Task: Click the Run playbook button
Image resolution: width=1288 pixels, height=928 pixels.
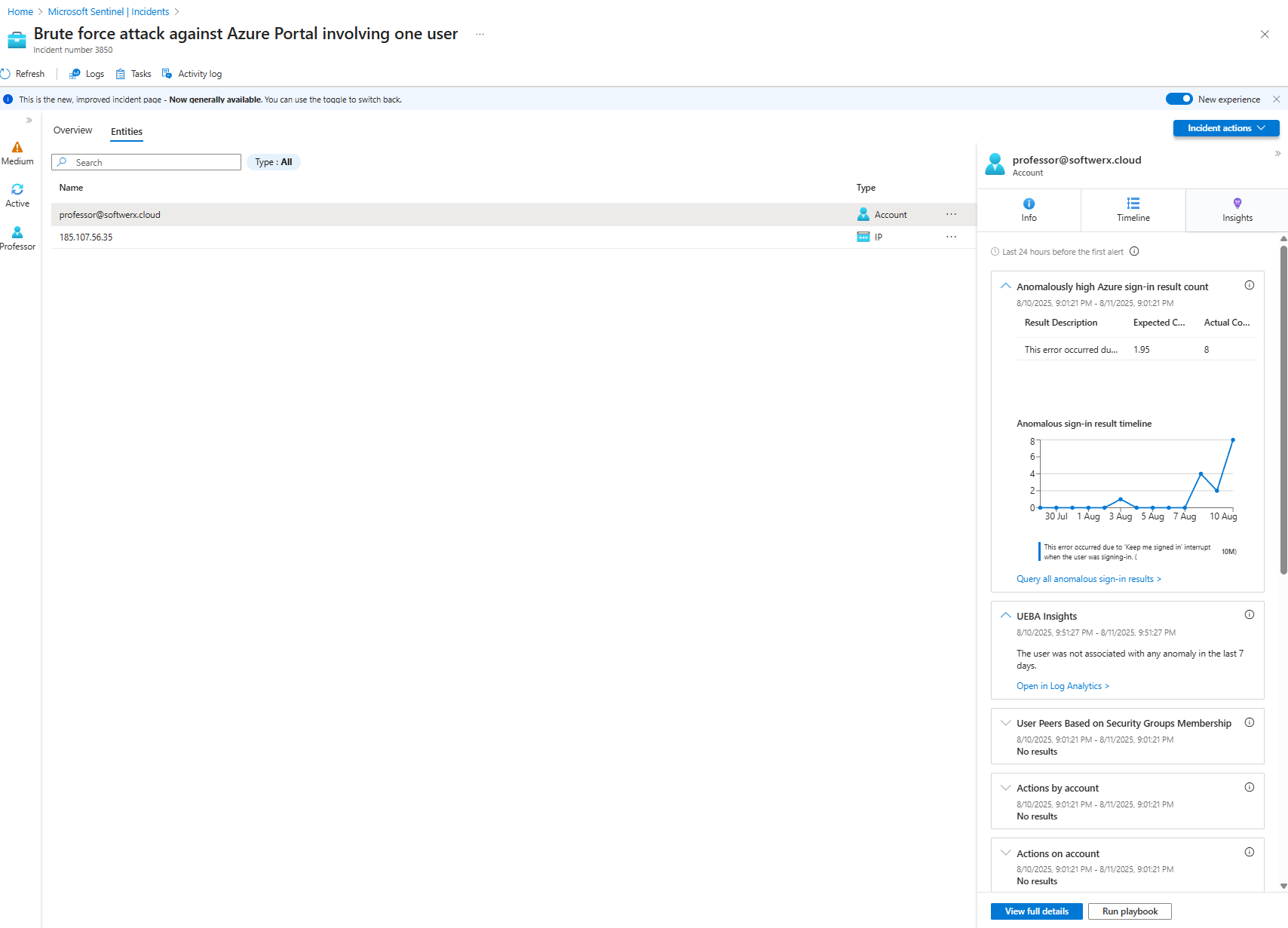Action: (x=1130, y=911)
